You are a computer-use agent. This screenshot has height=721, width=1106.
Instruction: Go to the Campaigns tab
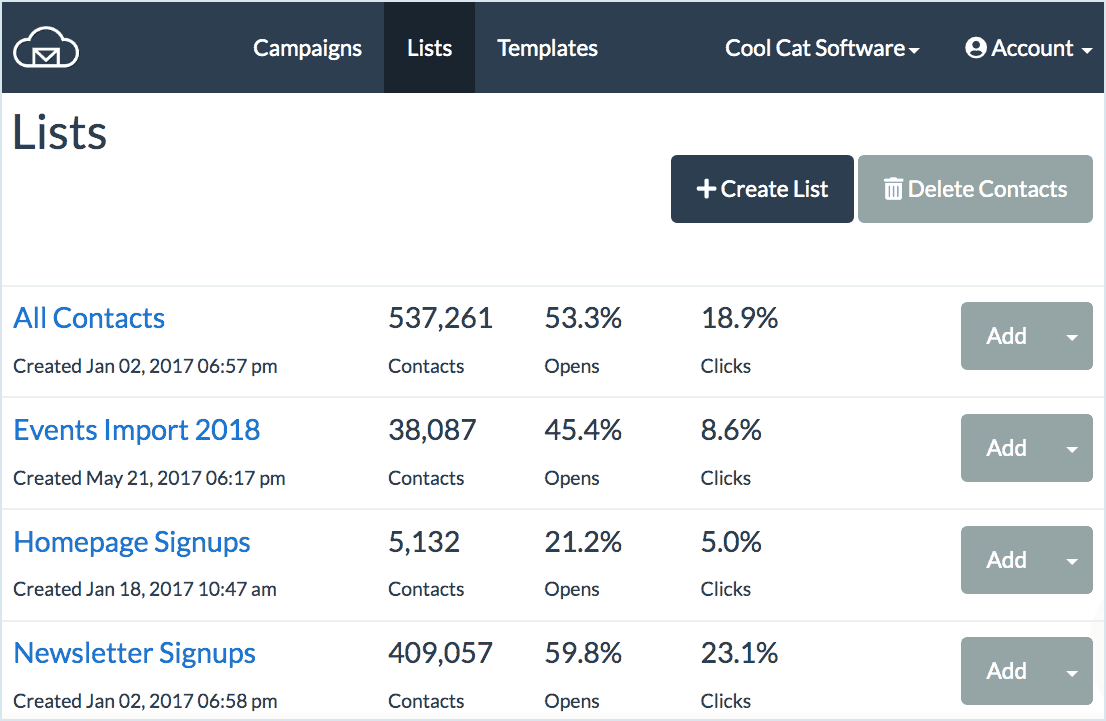coord(308,48)
